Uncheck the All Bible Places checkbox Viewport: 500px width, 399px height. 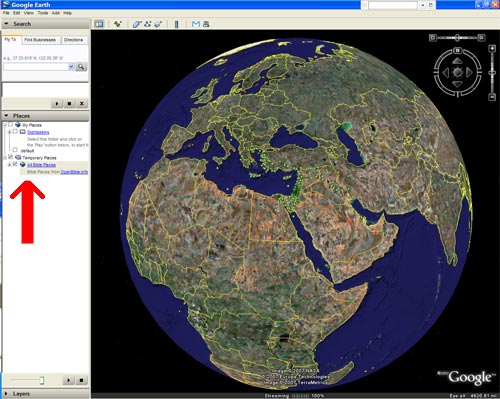pyautogui.click(x=15, y=164)
